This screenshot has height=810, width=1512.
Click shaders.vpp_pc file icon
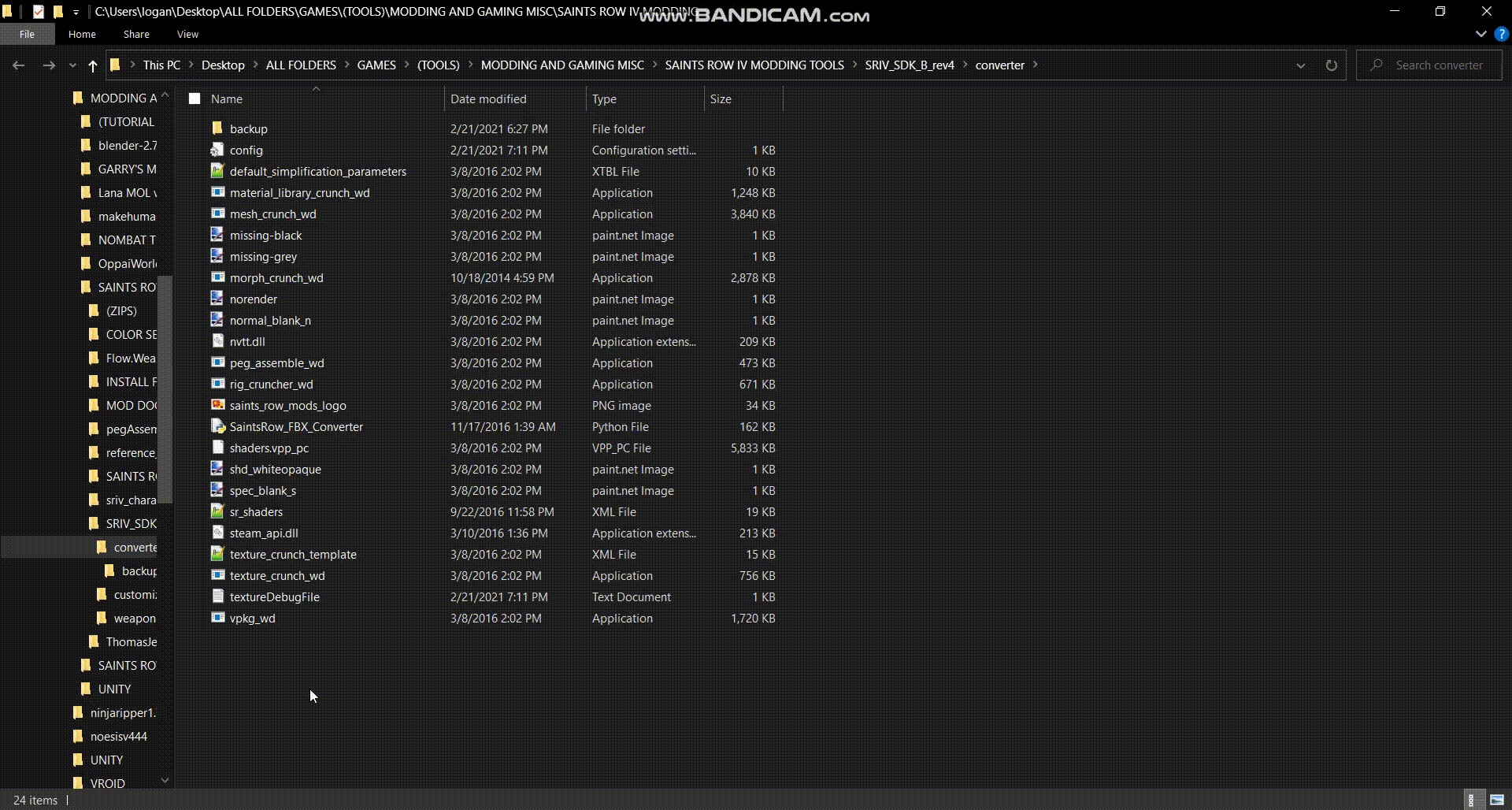217,448
